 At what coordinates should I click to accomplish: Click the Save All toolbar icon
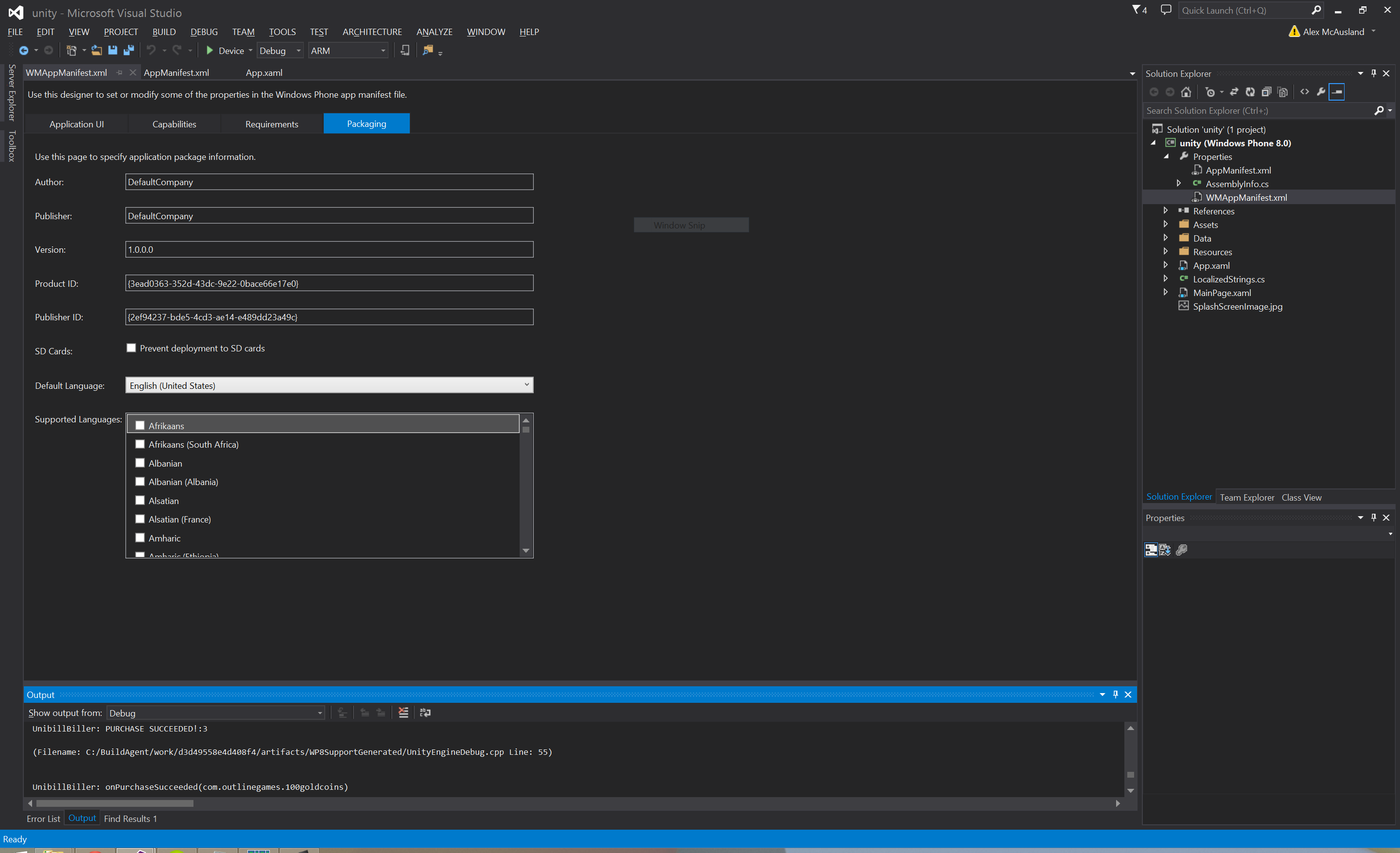point(129,51)
